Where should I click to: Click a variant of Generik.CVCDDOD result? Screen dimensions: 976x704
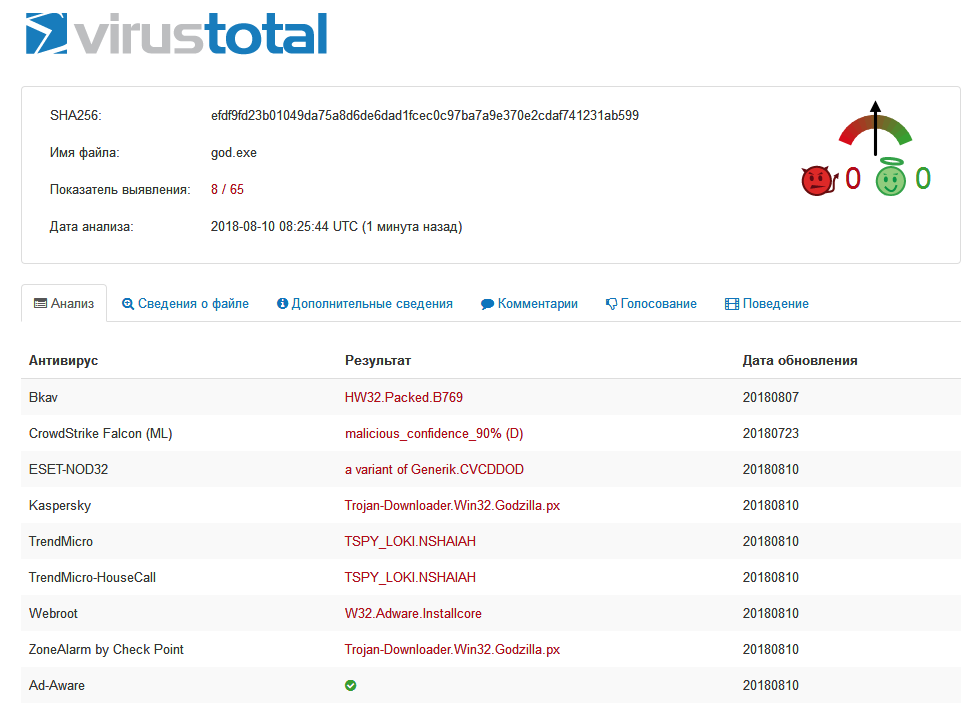(434, 469)
